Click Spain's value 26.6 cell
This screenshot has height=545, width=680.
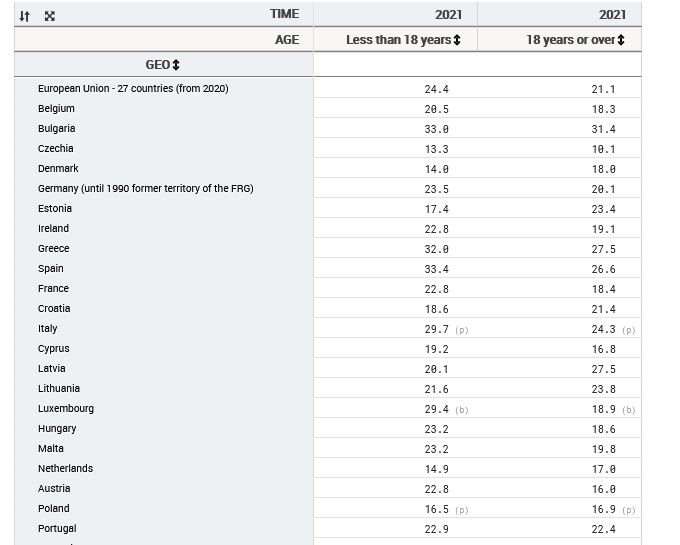[x=603, y=269]
